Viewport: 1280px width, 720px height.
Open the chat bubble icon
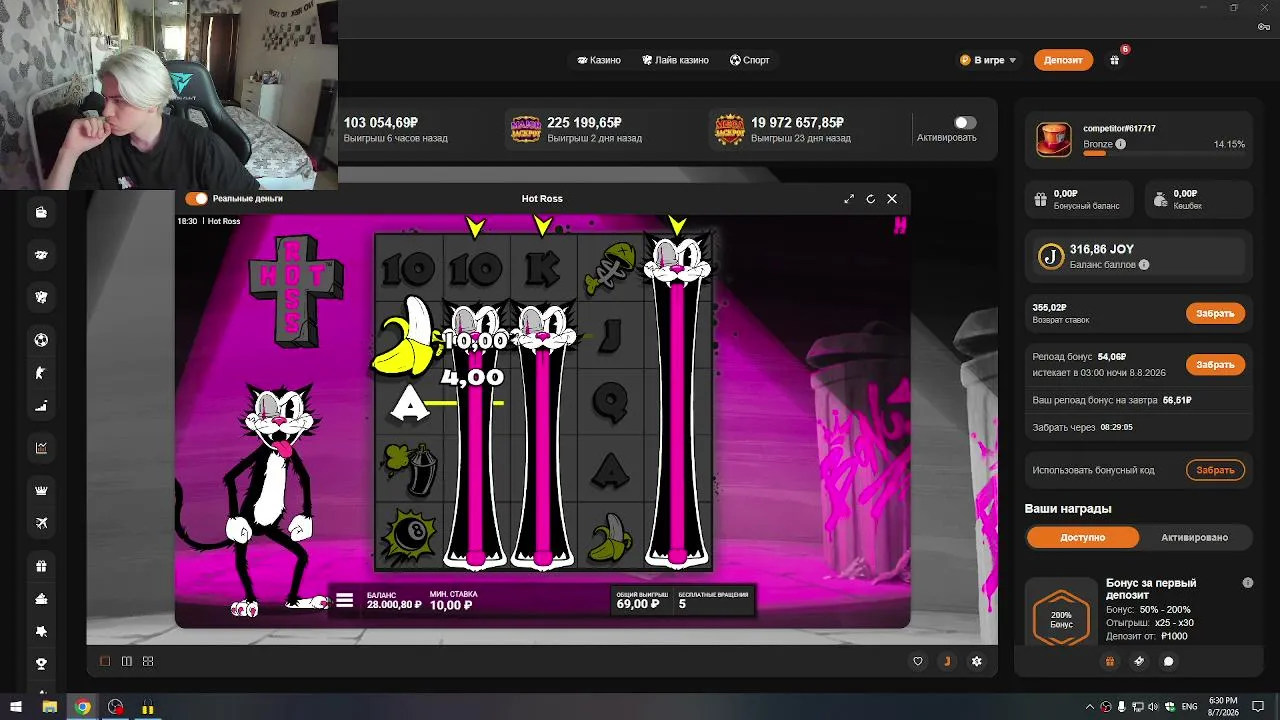pyautogui.click(x=1168, y=661)
